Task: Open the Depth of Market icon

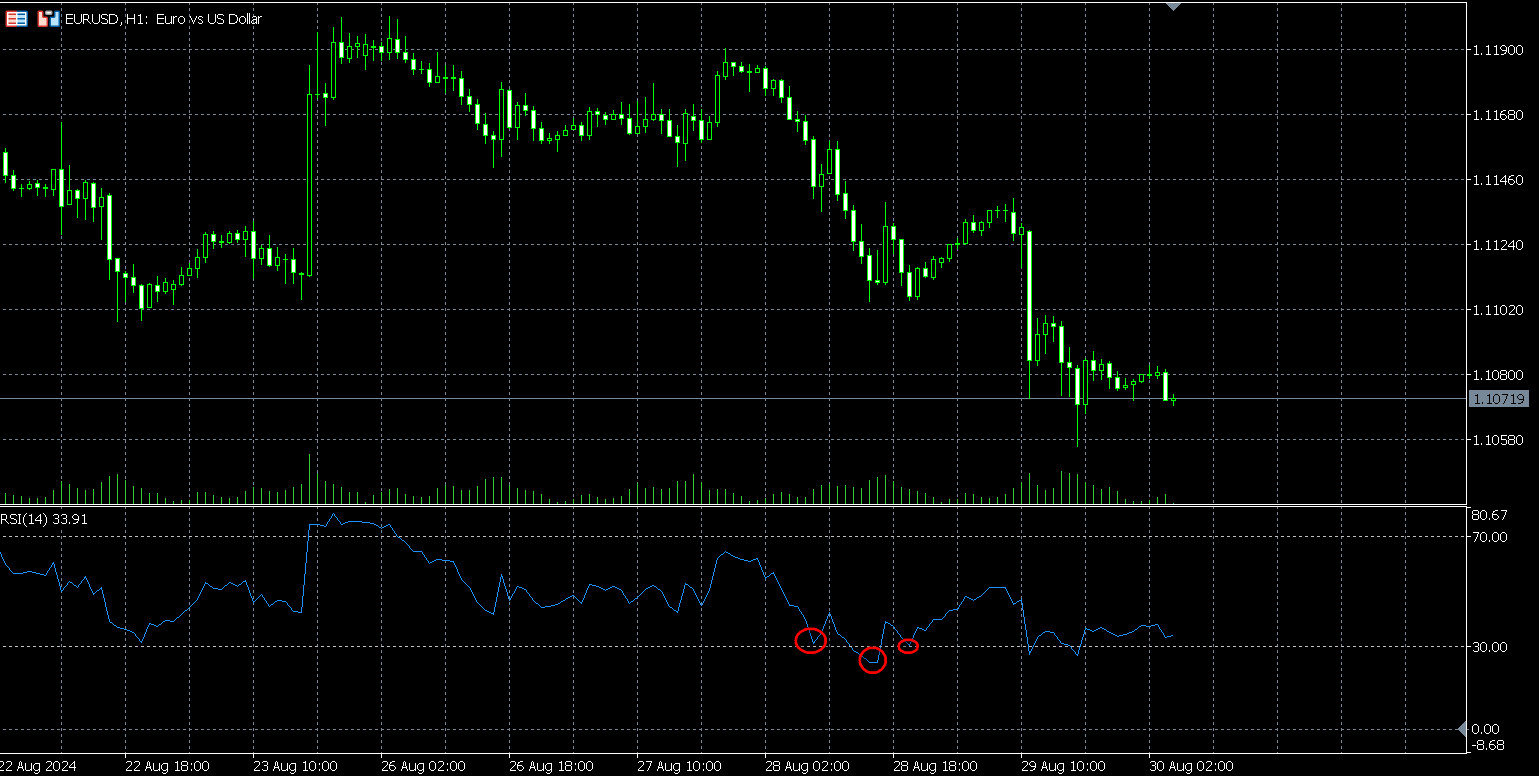Action: coord(16,18)
